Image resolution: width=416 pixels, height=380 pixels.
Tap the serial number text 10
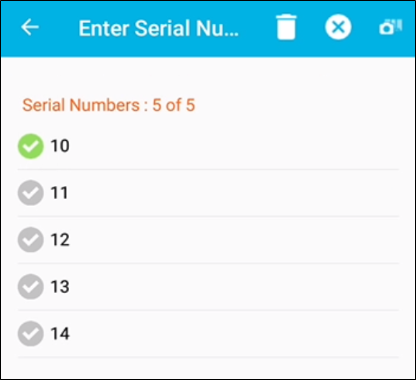point(60,146)
